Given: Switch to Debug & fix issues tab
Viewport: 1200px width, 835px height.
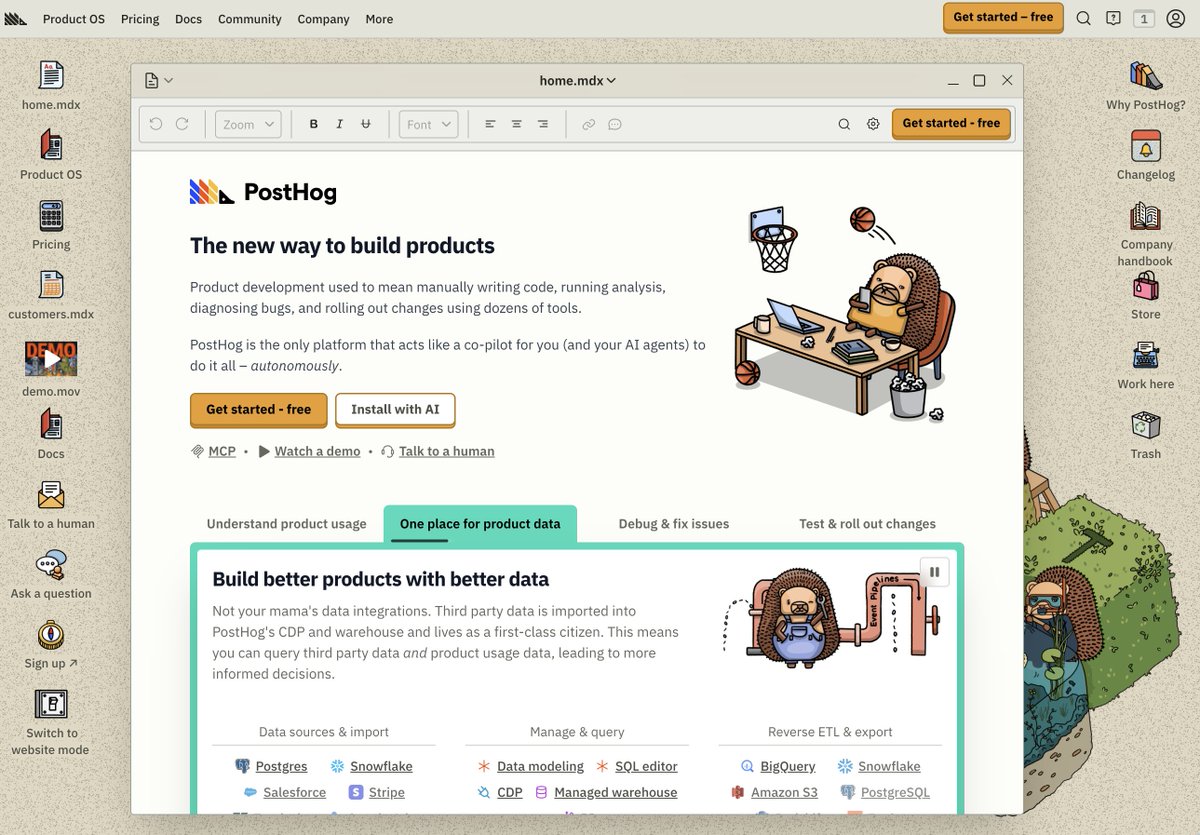Looking at the screenshot, I should click(x=674, y=524).
